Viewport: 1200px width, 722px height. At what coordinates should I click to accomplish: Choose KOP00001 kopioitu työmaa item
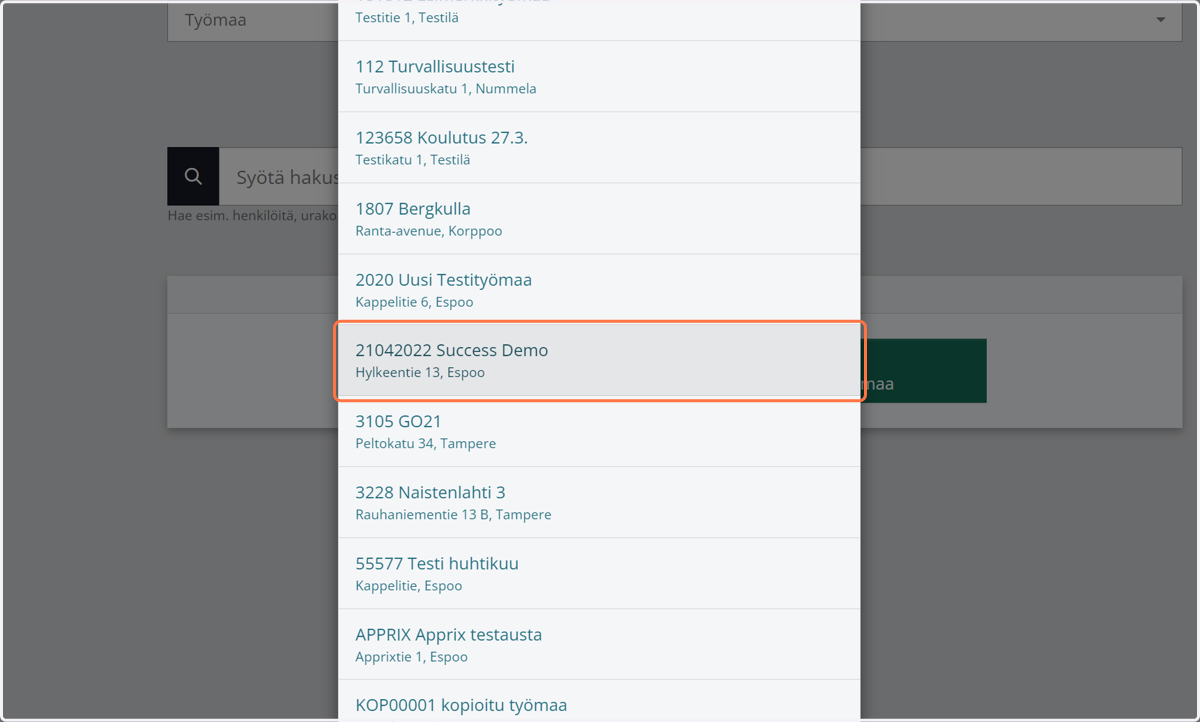tap(599, 701)
